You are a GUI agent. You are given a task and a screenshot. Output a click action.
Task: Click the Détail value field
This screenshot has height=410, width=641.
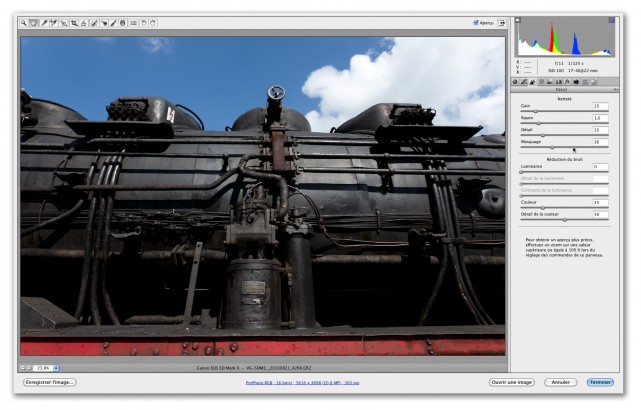(600, 130)
